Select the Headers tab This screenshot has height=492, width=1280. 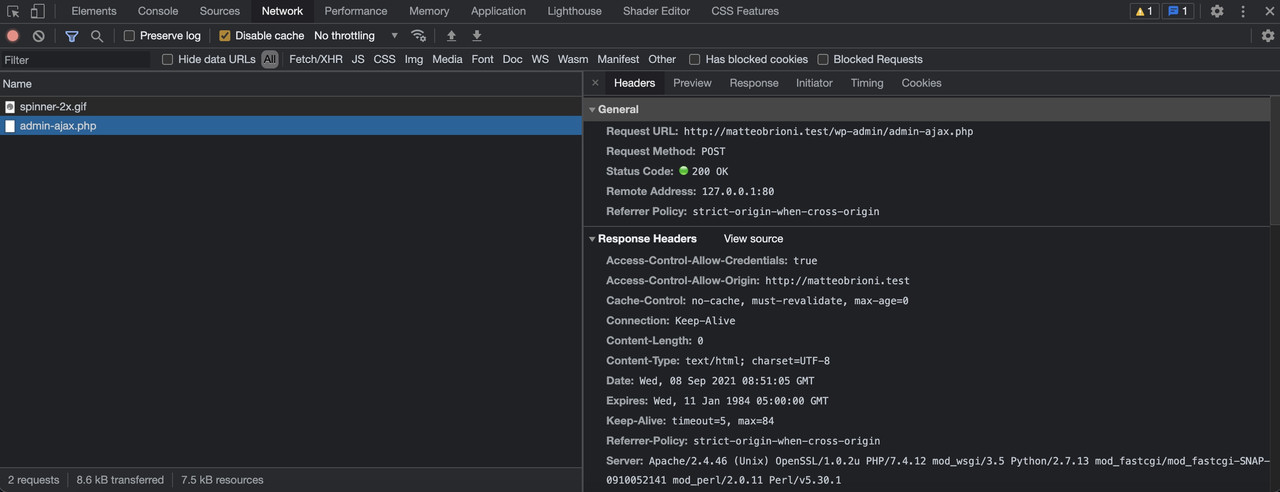tap(635, 83)
